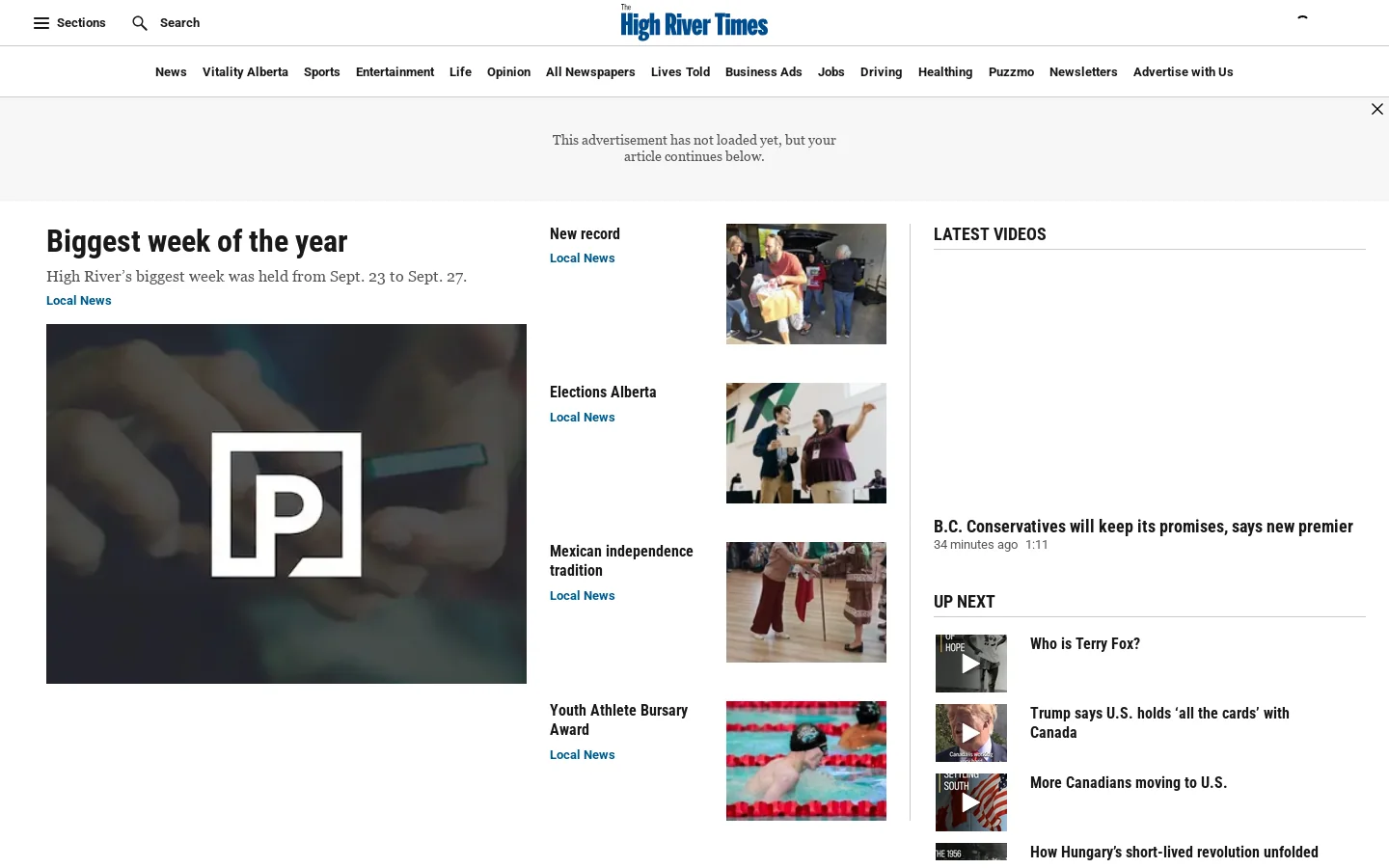The image size is (1389, 868).
Task: Click Jobs in the navigation bar
Action: [x=831, y=72]
